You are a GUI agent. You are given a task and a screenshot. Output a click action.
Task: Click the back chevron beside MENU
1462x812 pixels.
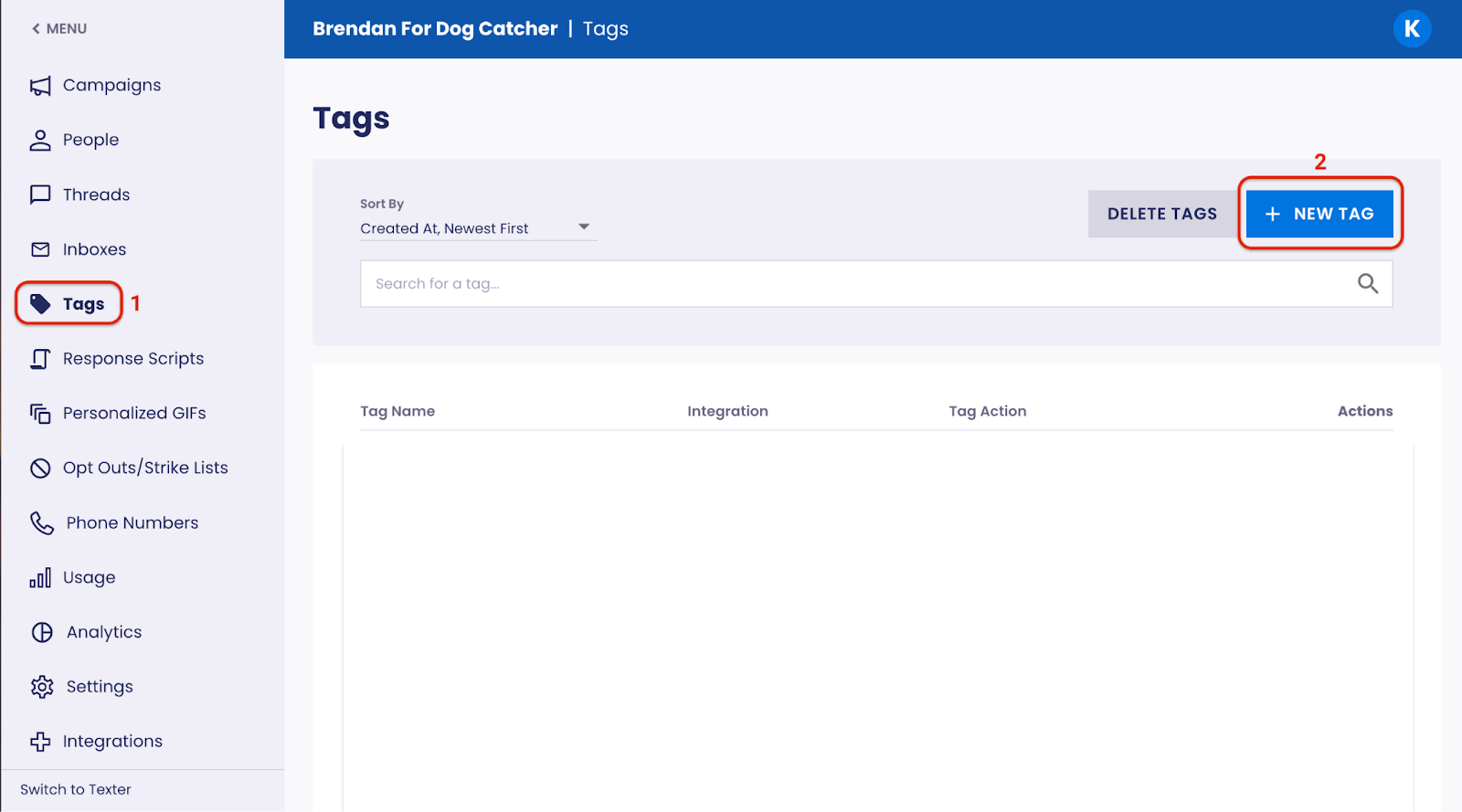[x=36, y=28]
